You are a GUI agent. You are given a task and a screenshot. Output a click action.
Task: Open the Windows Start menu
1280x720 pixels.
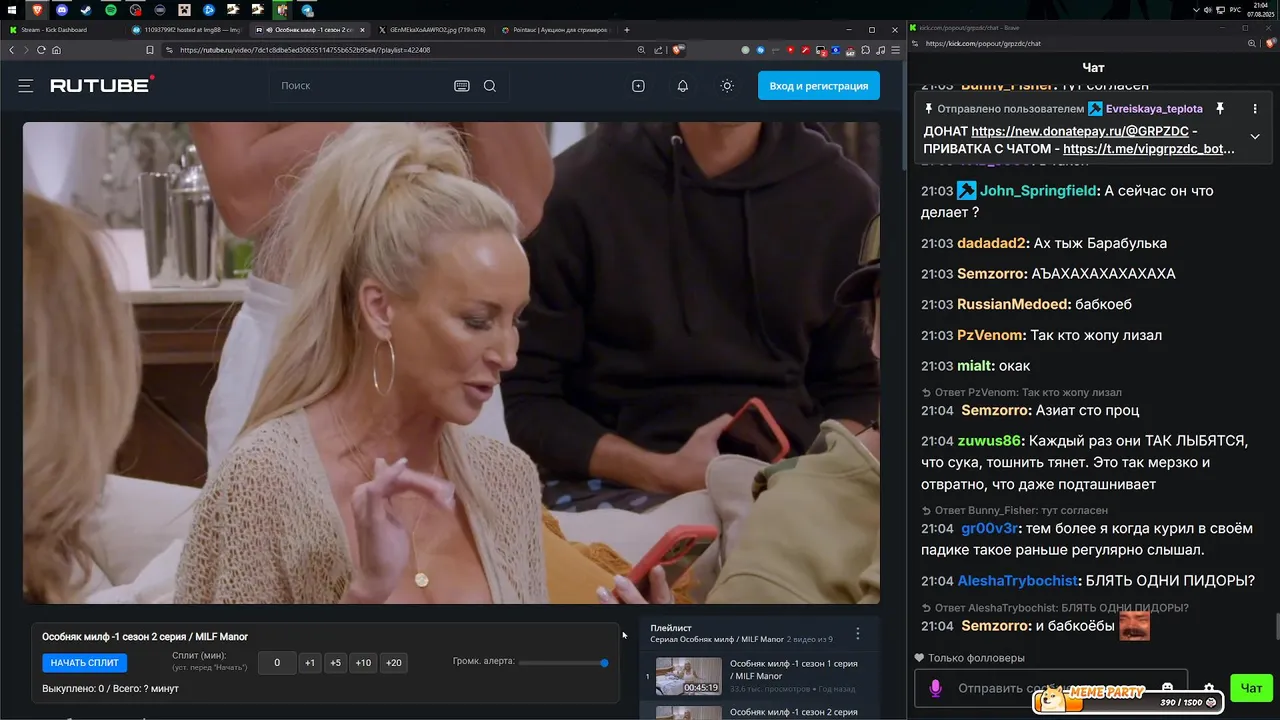pyautogui.click(x=12, y=10)
